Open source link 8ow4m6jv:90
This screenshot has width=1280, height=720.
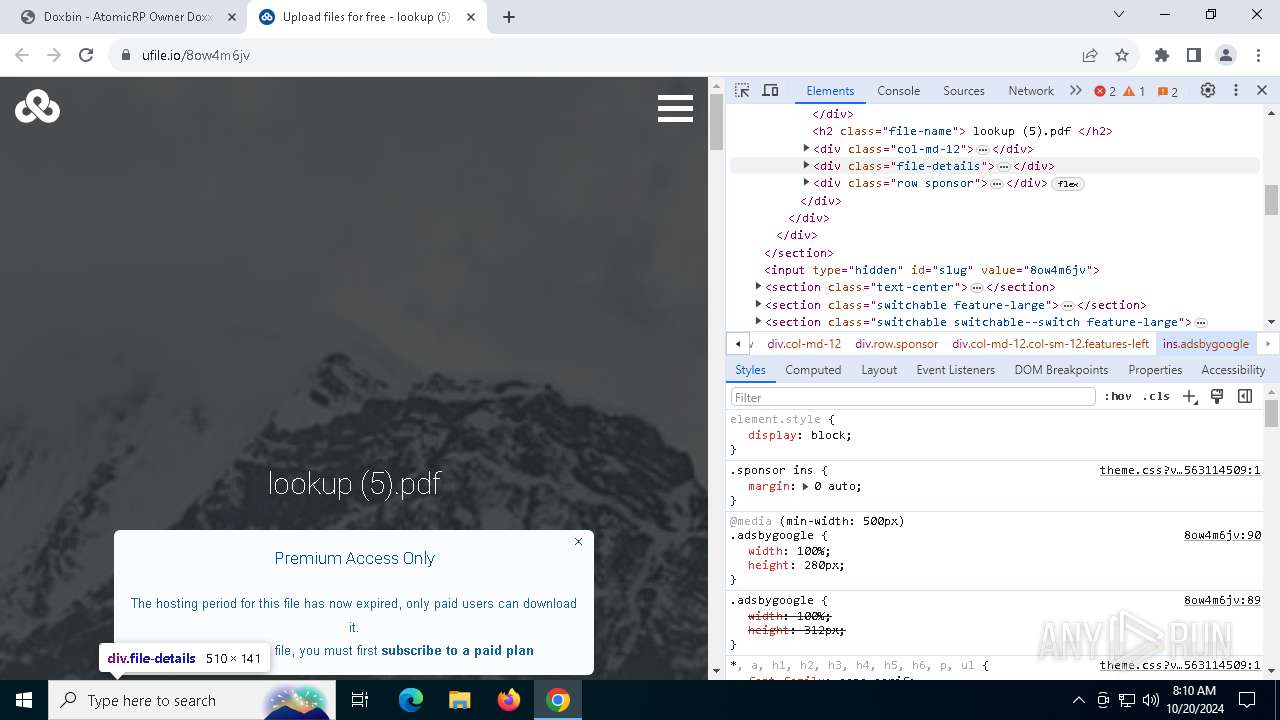pos(1222,536)
